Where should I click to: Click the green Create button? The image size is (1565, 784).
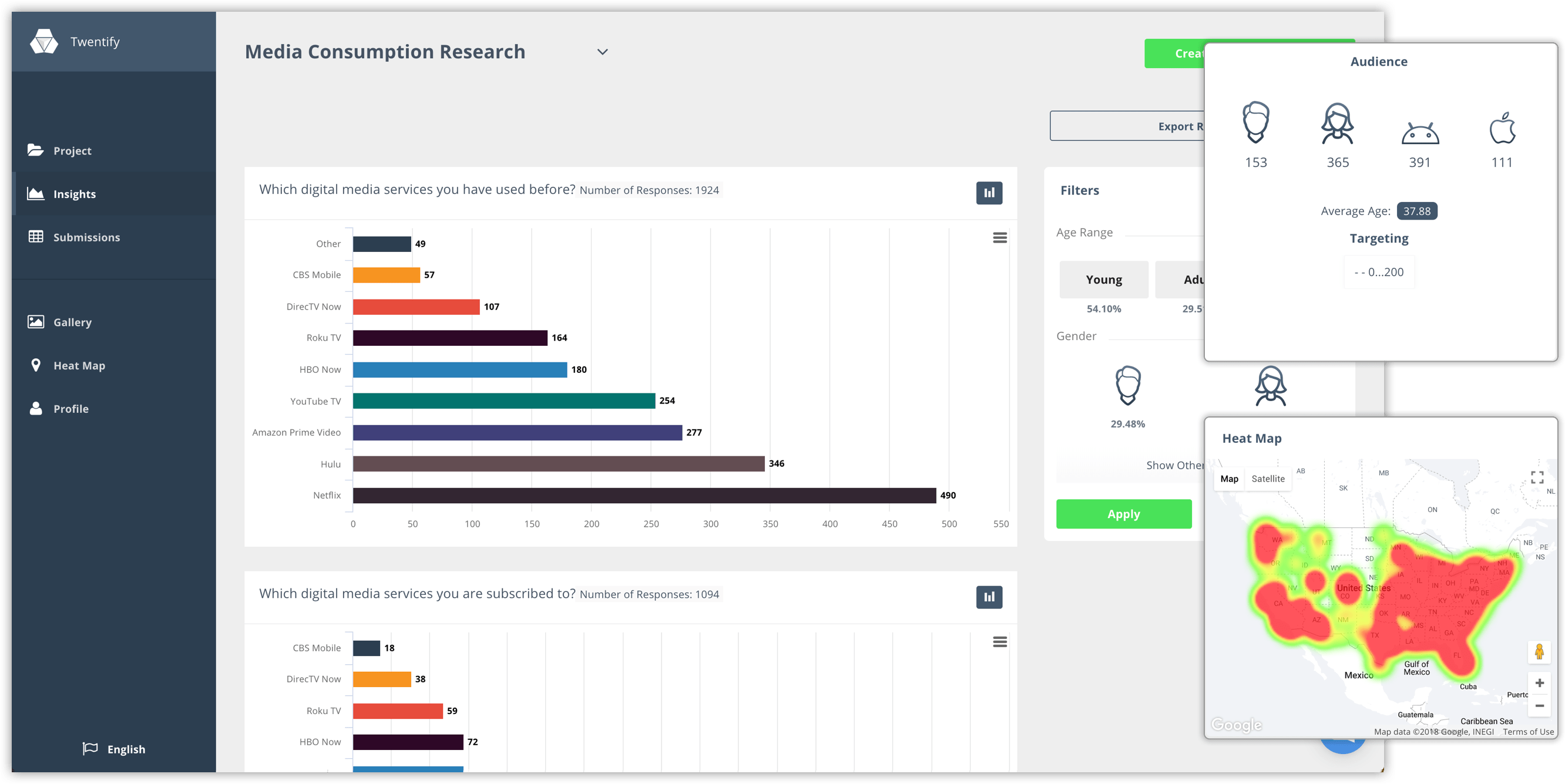[1174, 53]
